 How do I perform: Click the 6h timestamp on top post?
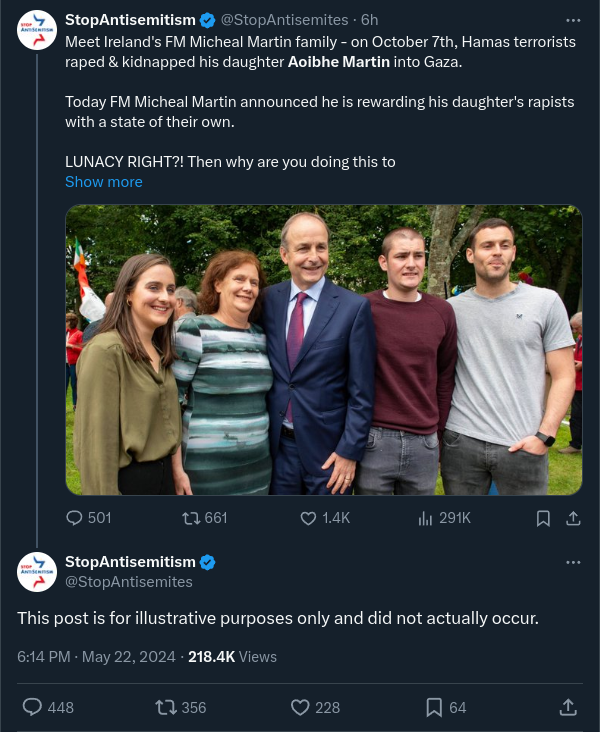tap(370, 20)
